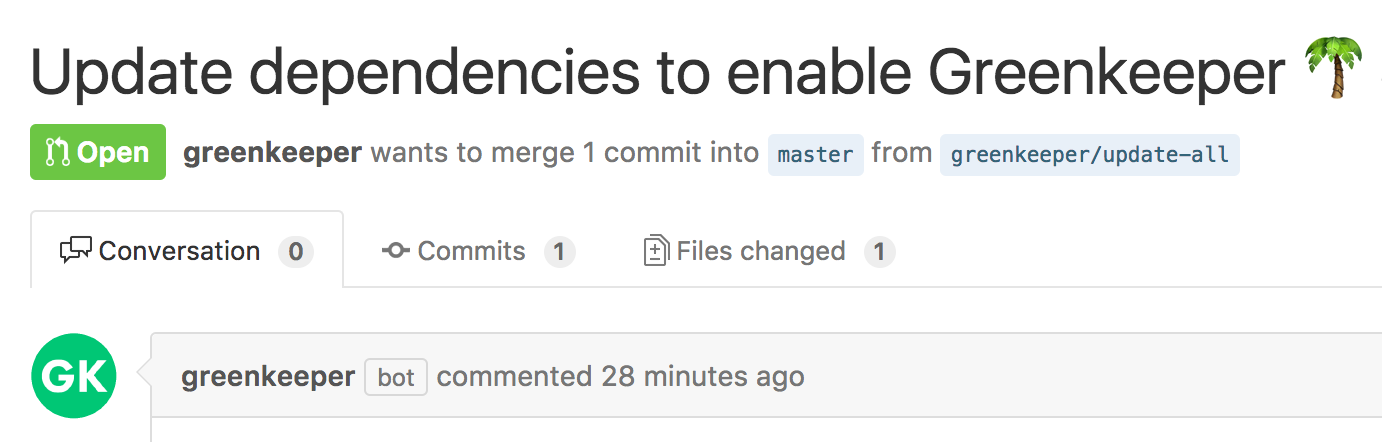
Task: Open the greenkeeper/update-all branch link
Action: click(1090, 155)
